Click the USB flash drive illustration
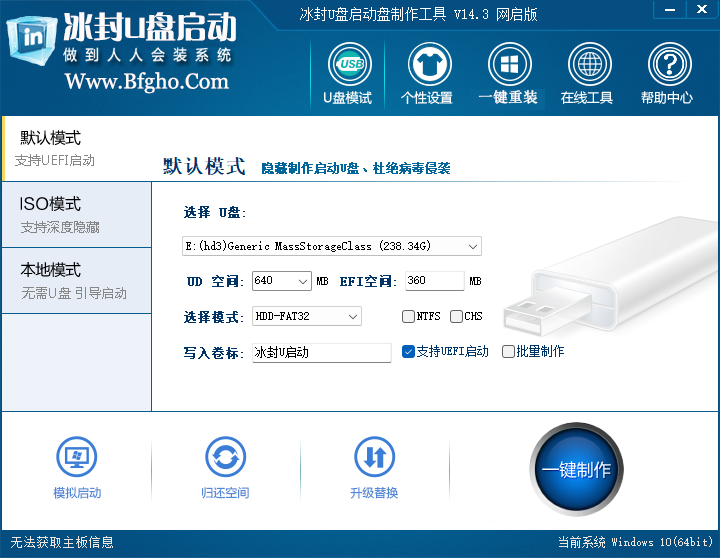The image size is (720, 558). (611, 276)
